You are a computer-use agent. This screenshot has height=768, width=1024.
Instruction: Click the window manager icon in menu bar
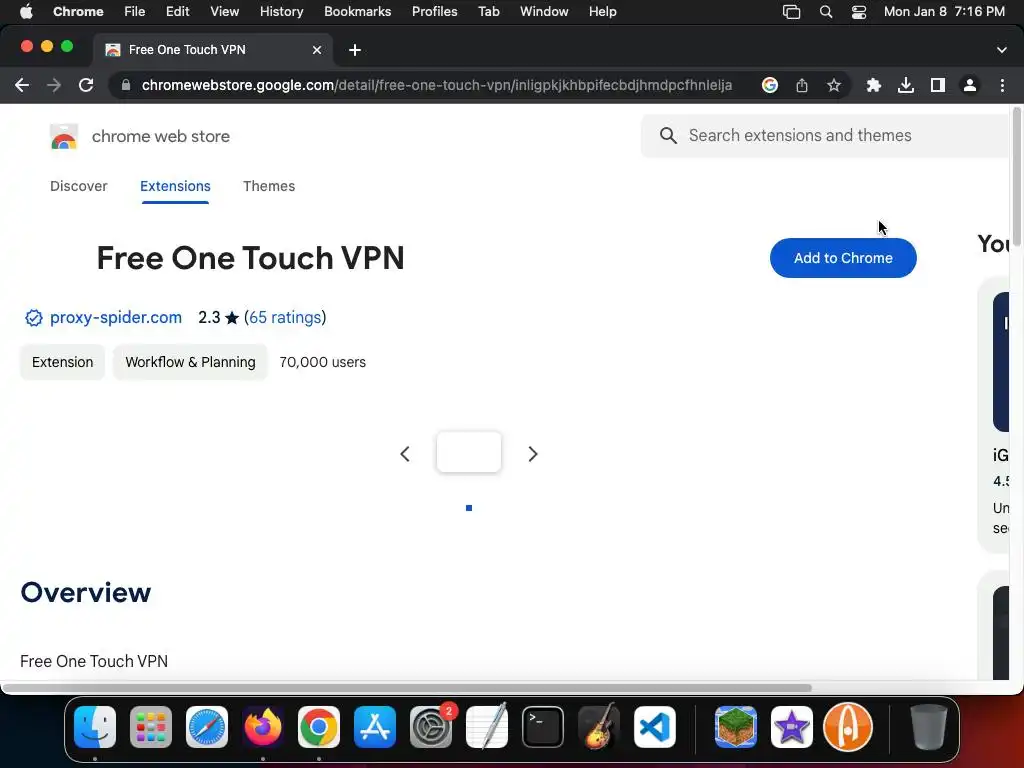tap(792, 12)
